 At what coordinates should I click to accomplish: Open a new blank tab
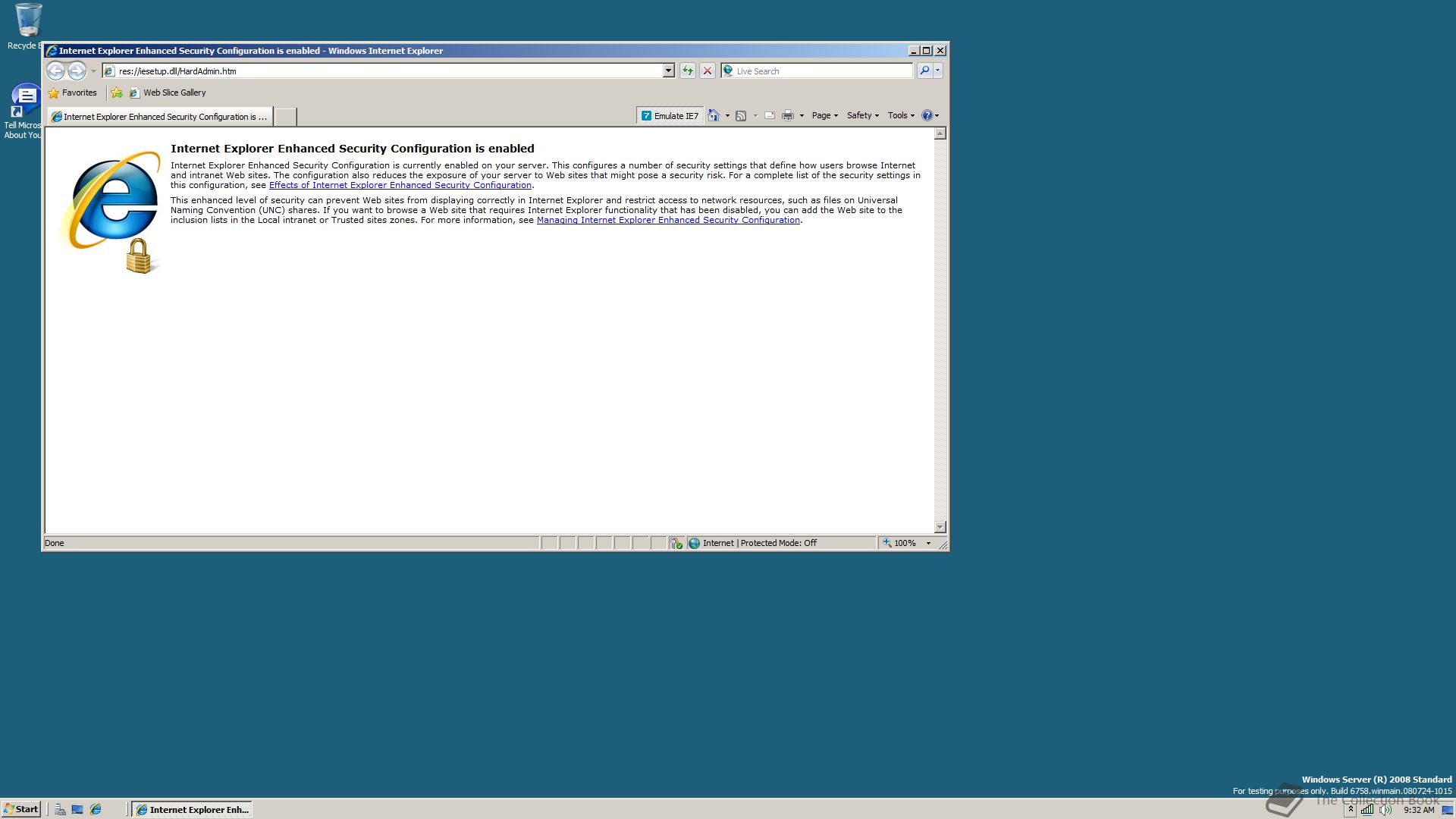pos(285,116)
